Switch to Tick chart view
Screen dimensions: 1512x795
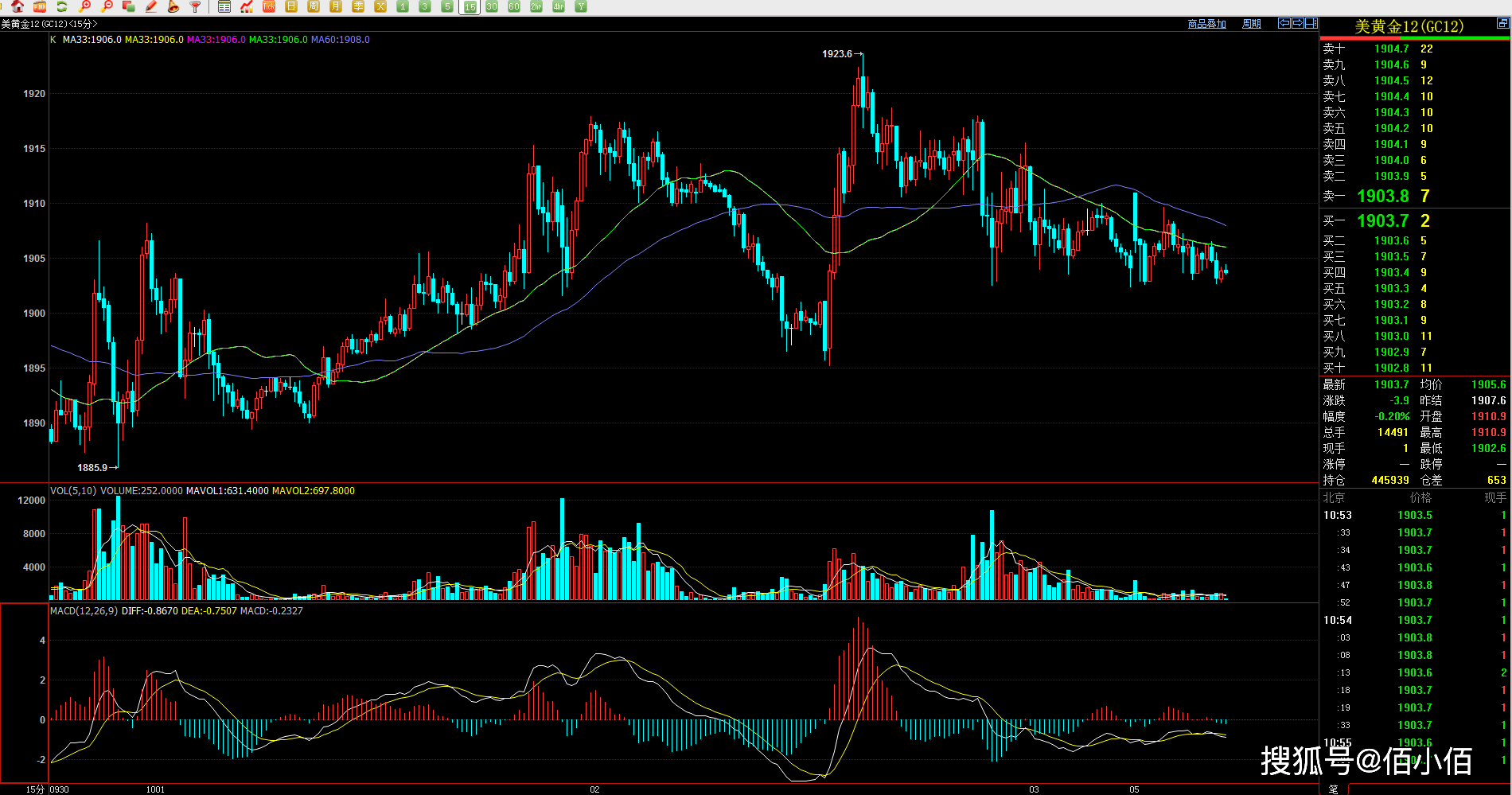pos(269,6)
